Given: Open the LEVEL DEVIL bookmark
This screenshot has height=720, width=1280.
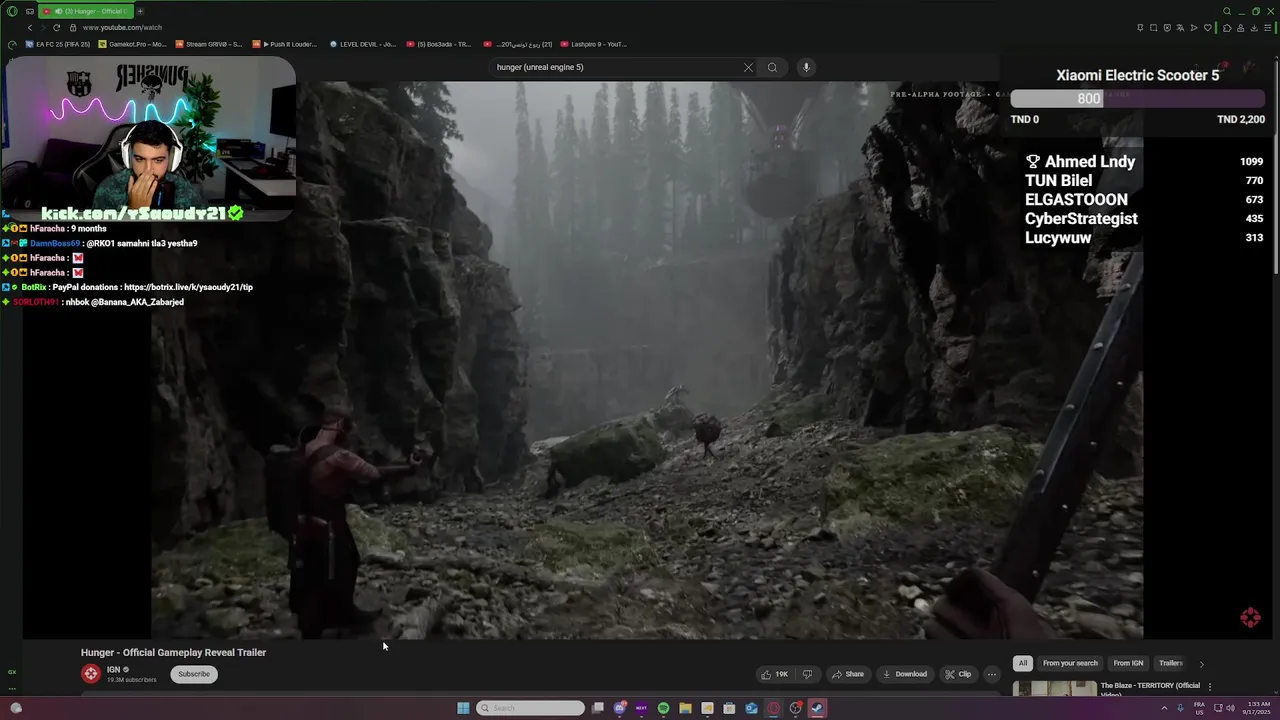Looking at the screenshot, I should point(363,44).
